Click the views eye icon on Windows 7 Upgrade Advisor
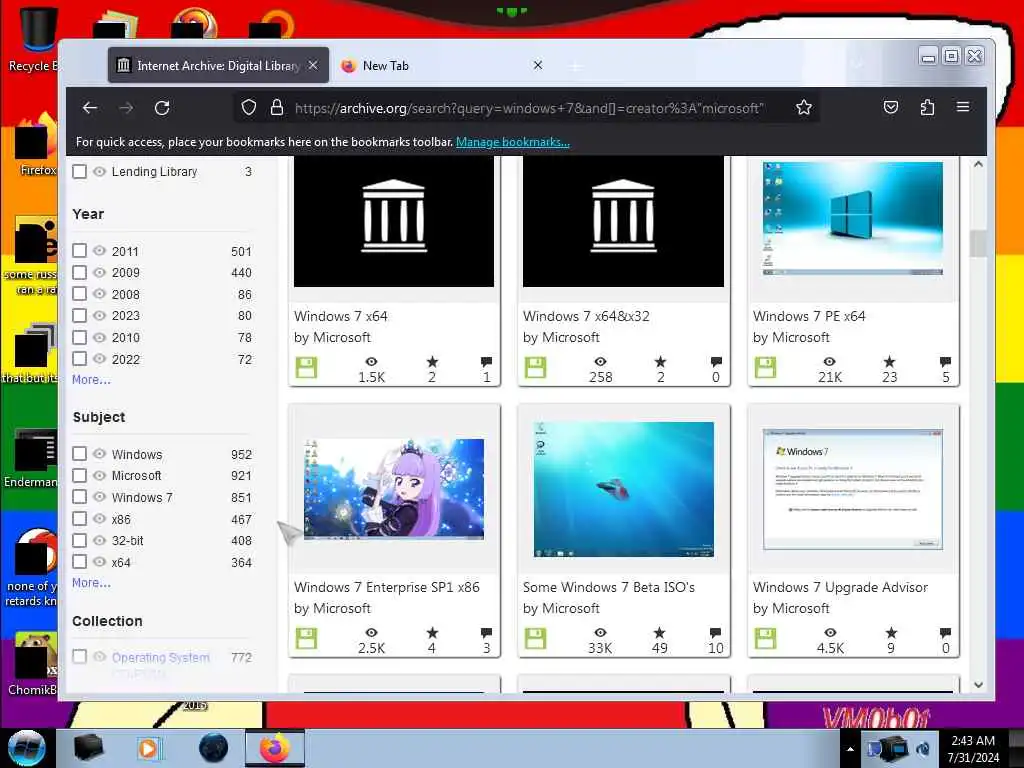The width and height of the screenshot is (1024, 768). click(x=829, y=632)
